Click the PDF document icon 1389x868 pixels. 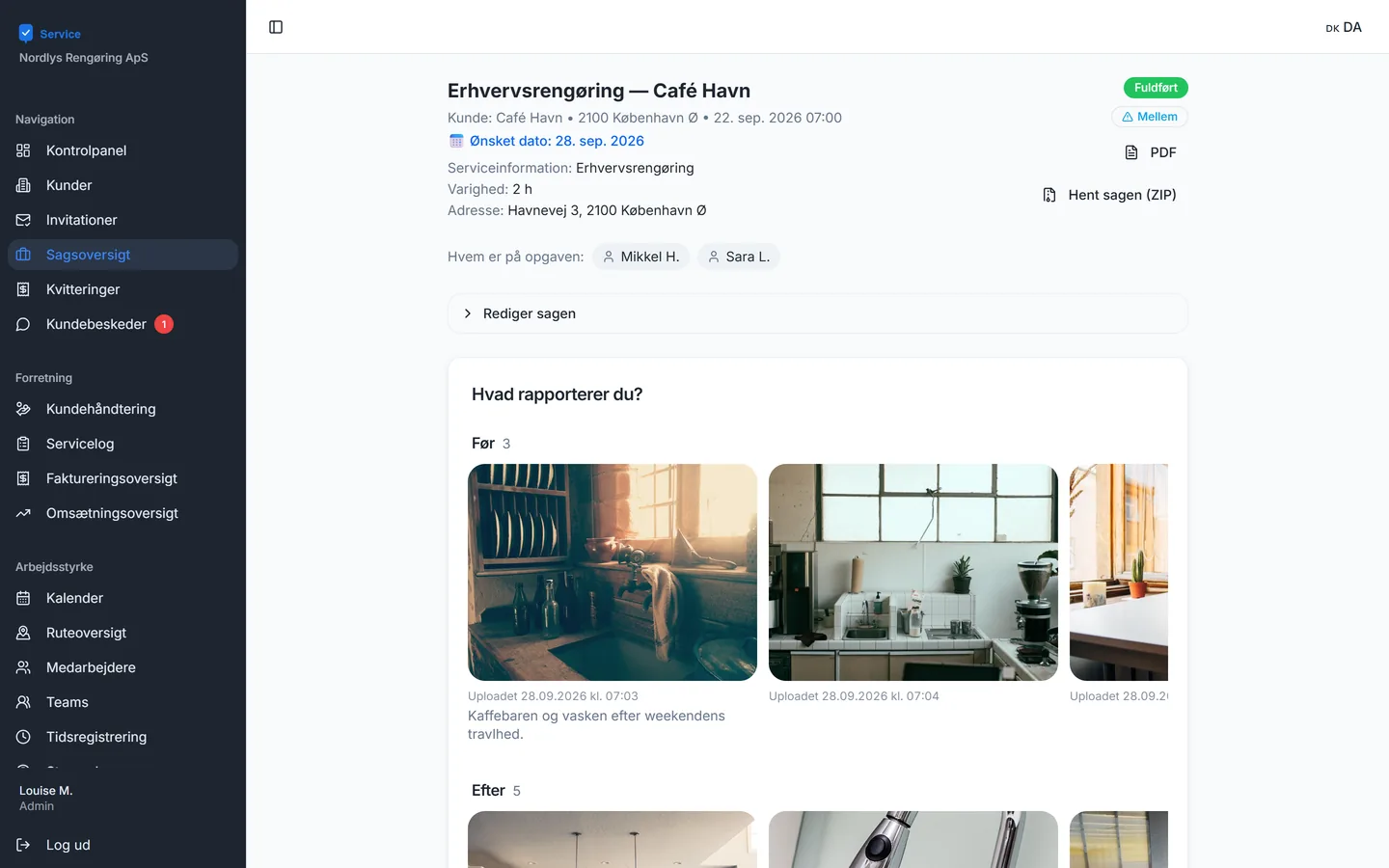click(1131, 152)
